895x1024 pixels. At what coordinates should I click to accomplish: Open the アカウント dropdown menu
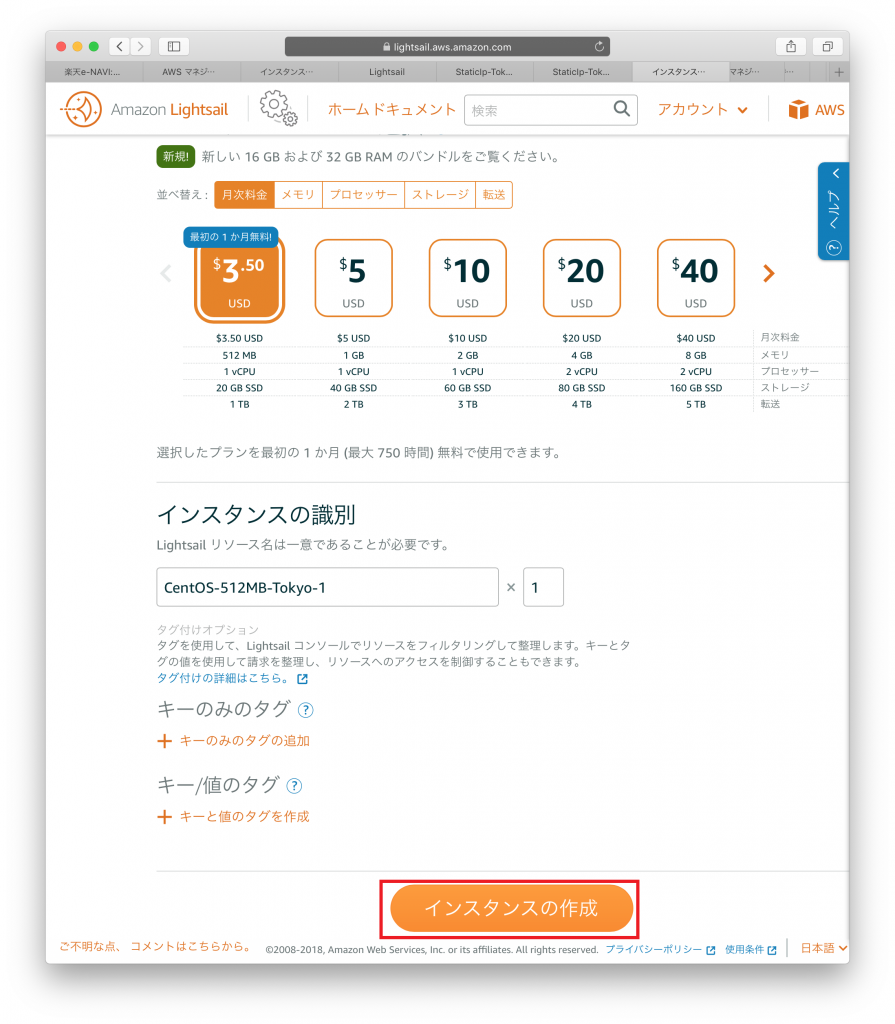pos(702,110)
